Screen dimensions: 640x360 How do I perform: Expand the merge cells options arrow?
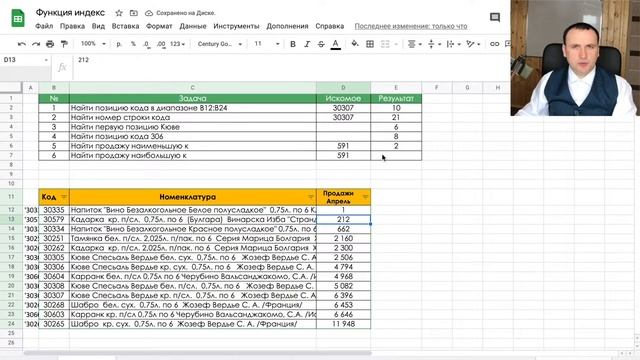(396, 44)
